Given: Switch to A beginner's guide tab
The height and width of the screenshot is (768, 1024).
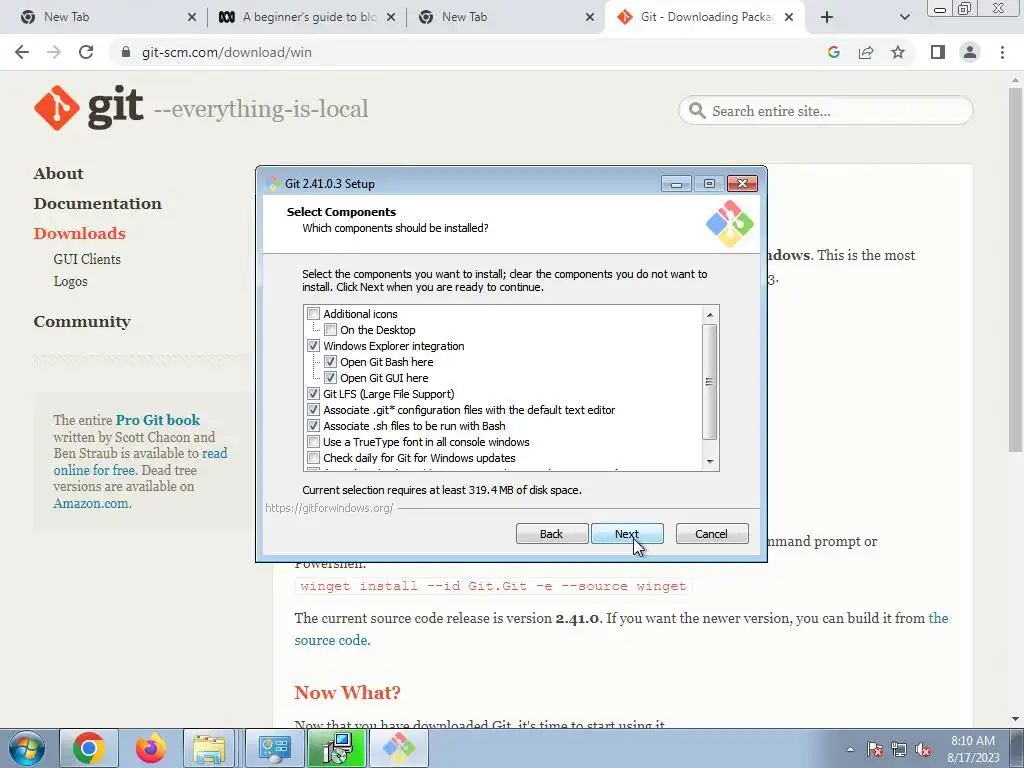Looking at the screenshot, I should [308, 17].
